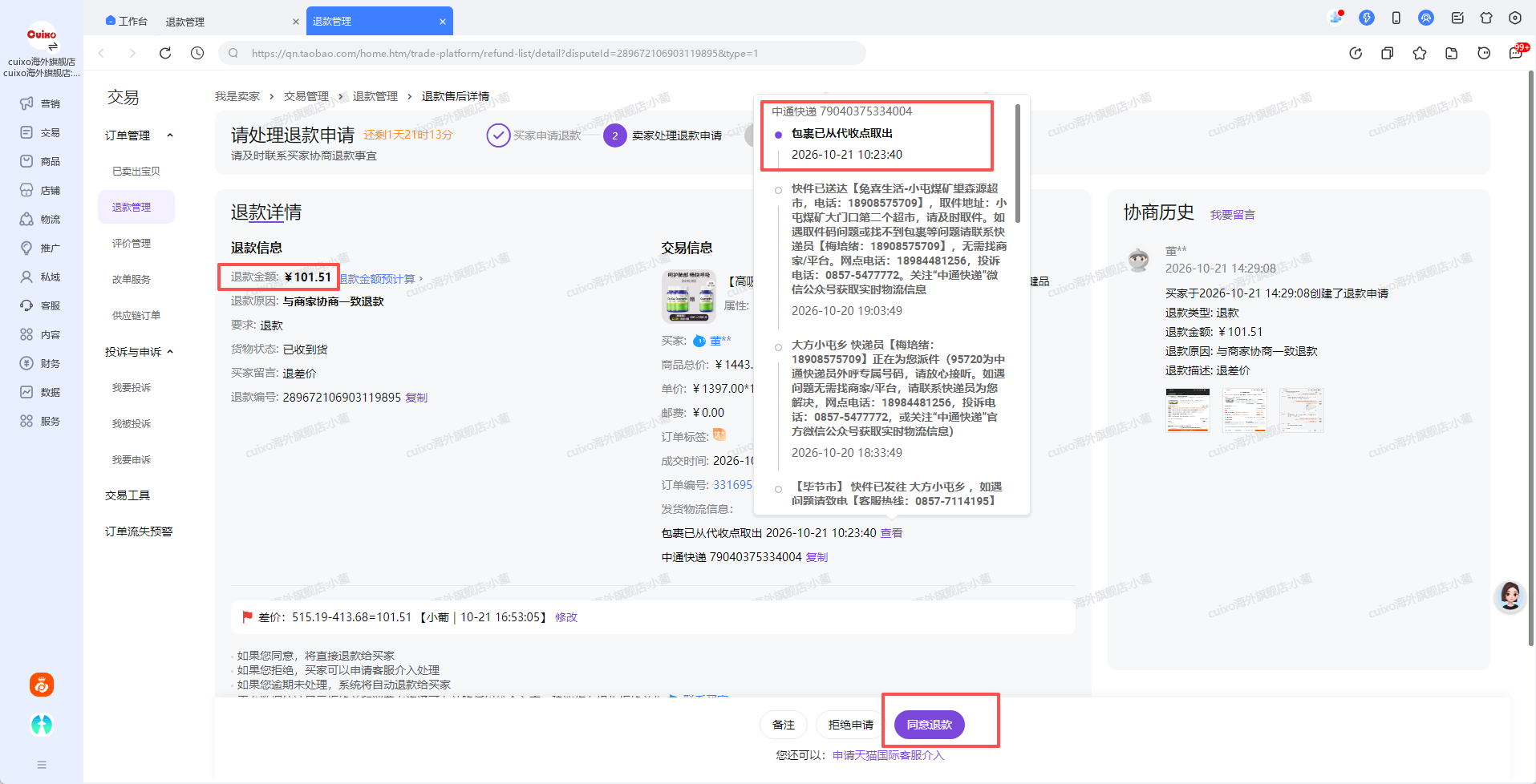This screenshot has height=784, width=1536.
Task: Reload the page with refresh icon
Action: (x=165, y=53)
